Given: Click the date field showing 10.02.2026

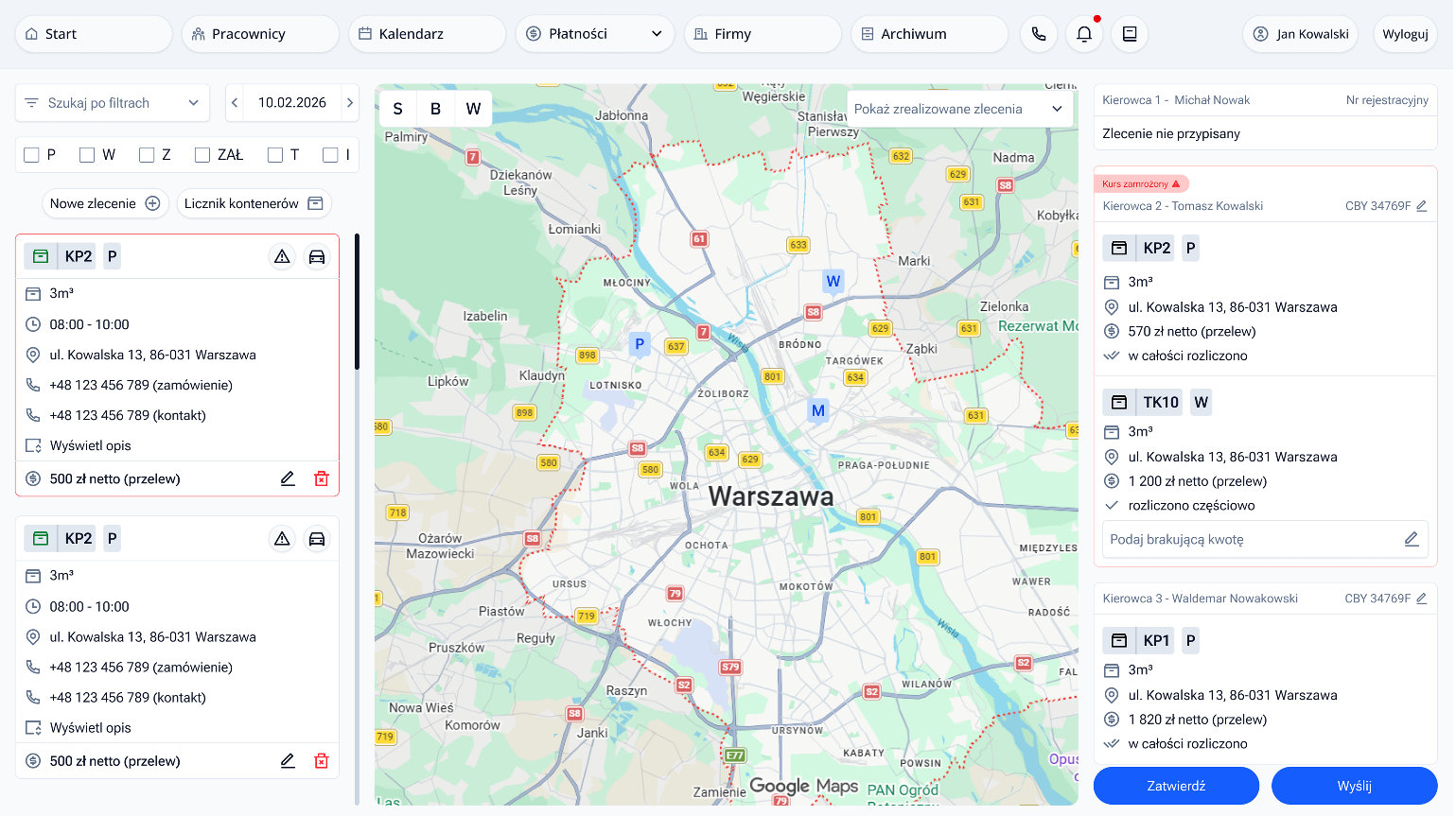Looking at the screenshot, I should coord(292,102).
